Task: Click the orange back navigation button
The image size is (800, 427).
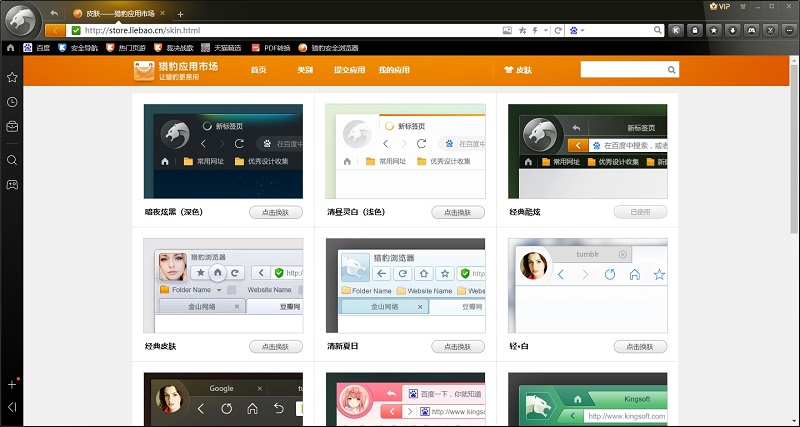Action: coord(55,31)
